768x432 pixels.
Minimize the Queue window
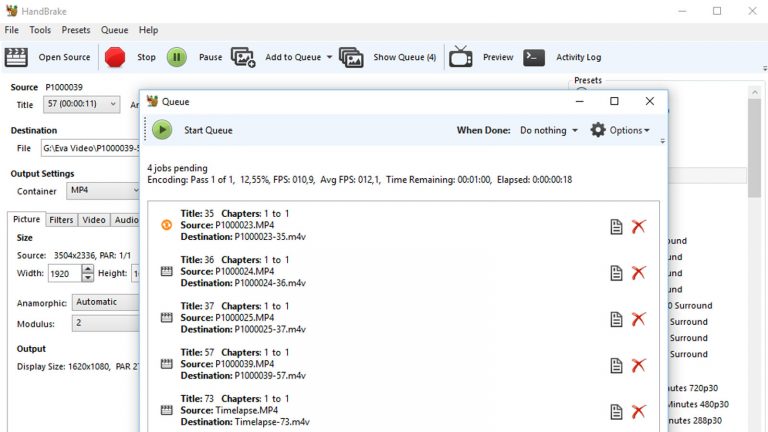[x=579, y=101]
